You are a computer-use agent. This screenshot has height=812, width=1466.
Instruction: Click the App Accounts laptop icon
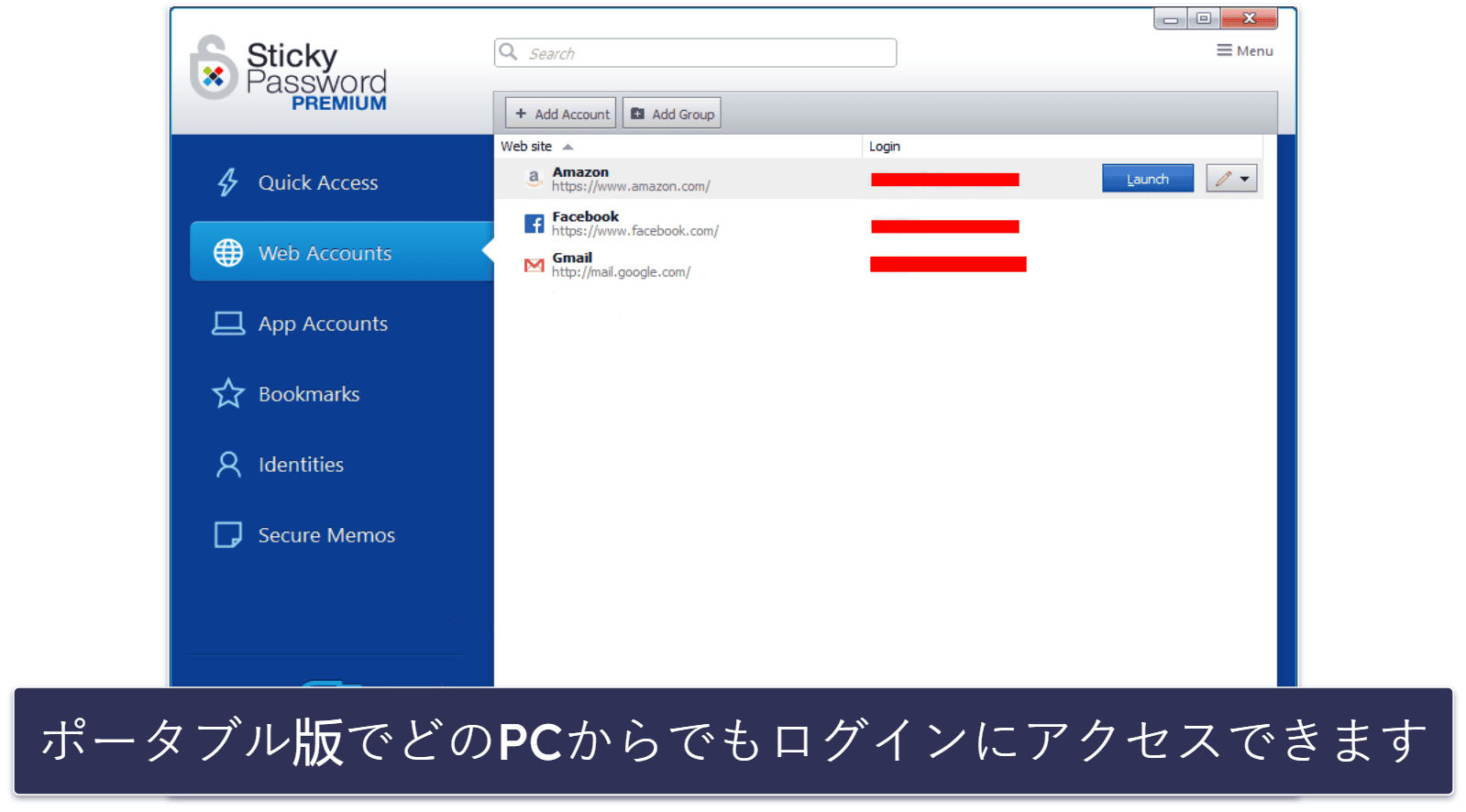[x=228, y=324]
